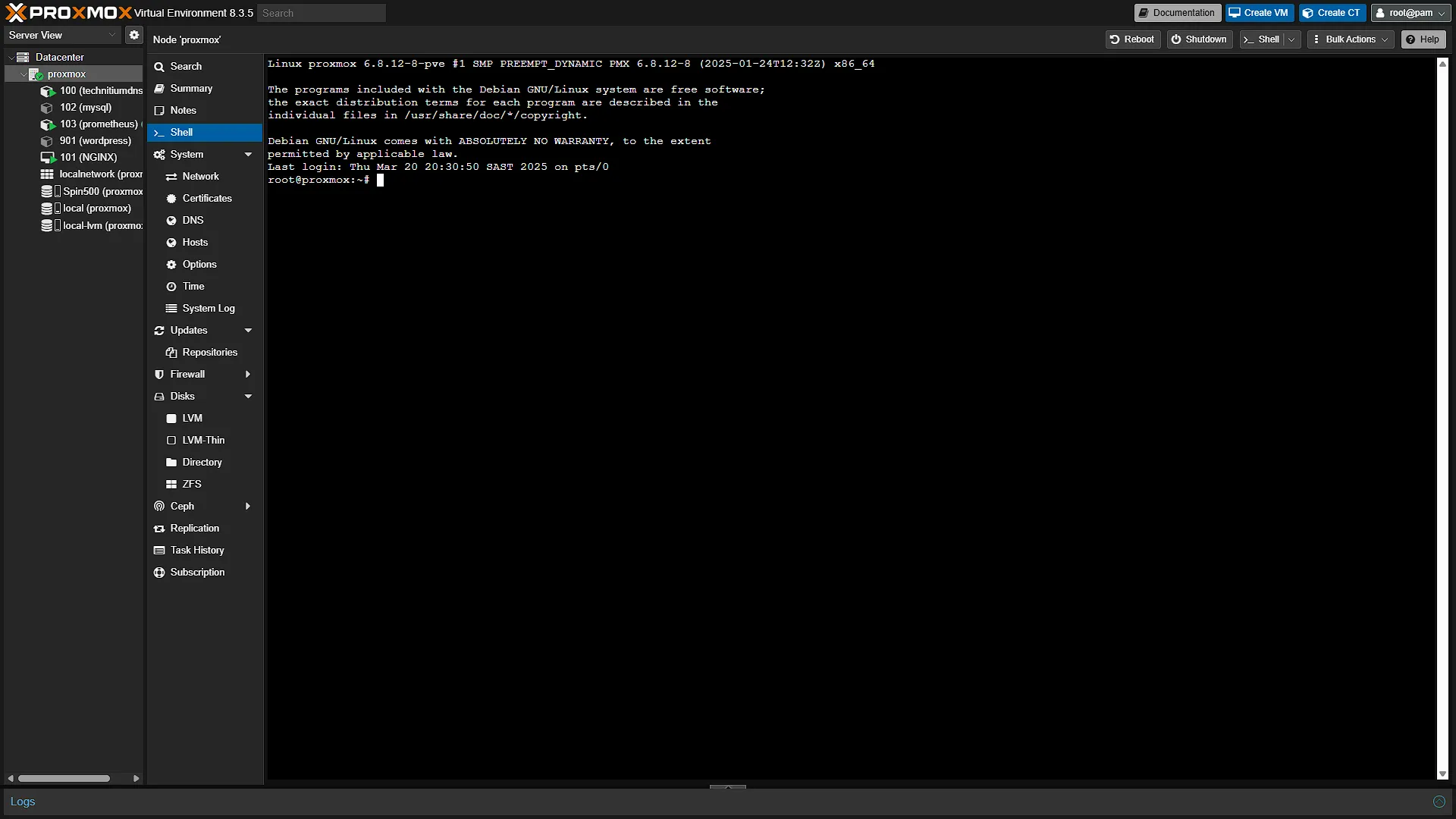Open the ZFS grid icon

click(171, 485)
